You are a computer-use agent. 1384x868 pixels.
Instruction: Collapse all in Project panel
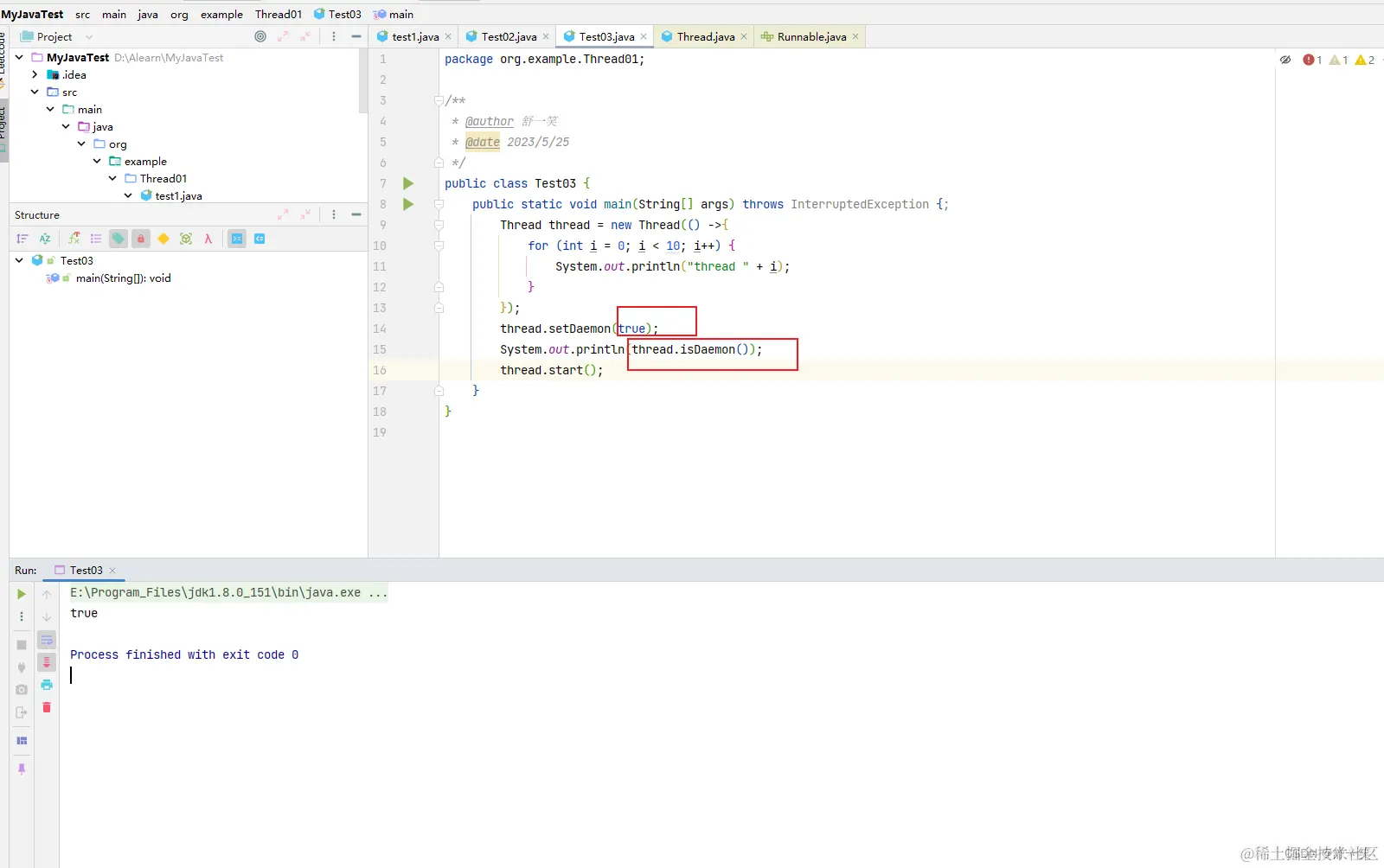[x=305, y=36]
